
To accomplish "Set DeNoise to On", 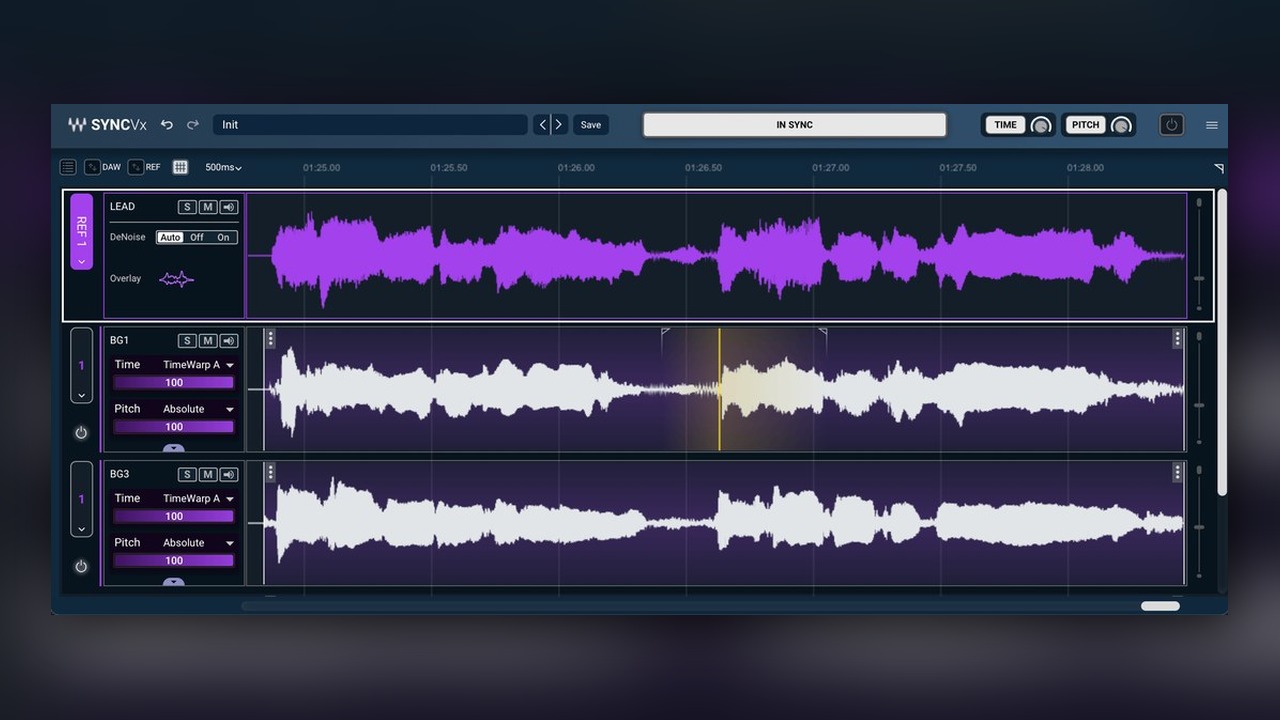I will click(x=223, y=237).
